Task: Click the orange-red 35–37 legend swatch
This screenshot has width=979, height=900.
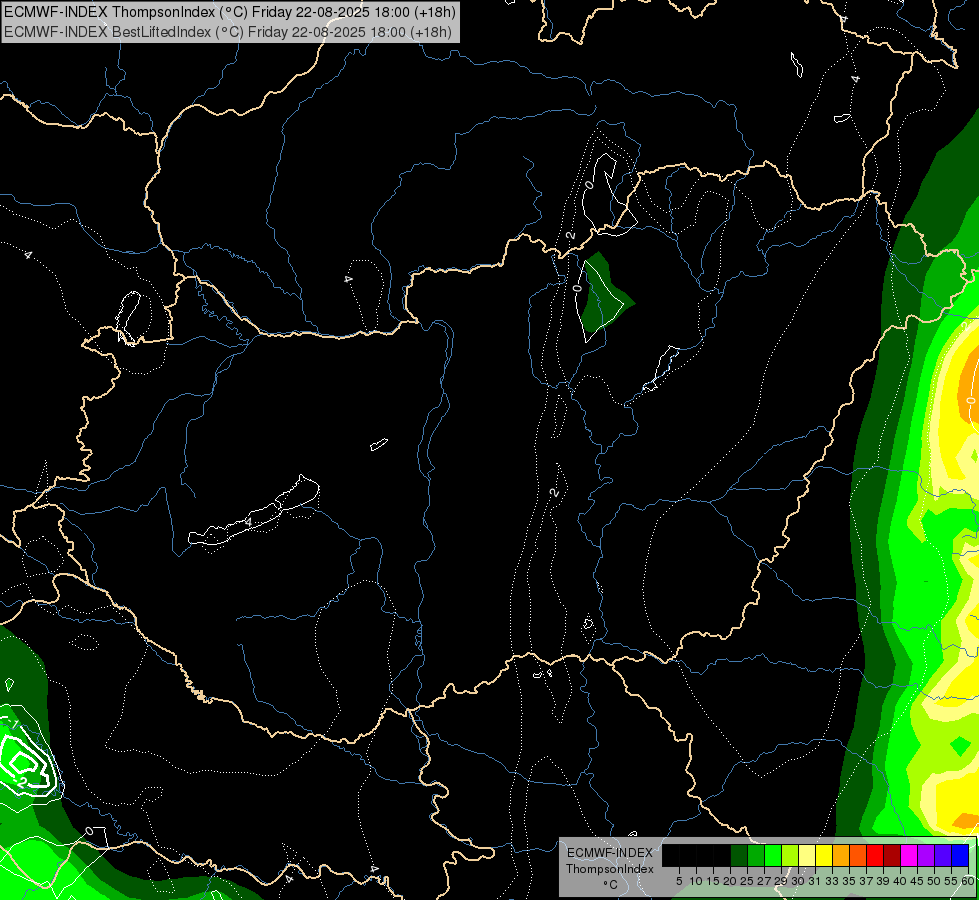Action: [858, 855]
